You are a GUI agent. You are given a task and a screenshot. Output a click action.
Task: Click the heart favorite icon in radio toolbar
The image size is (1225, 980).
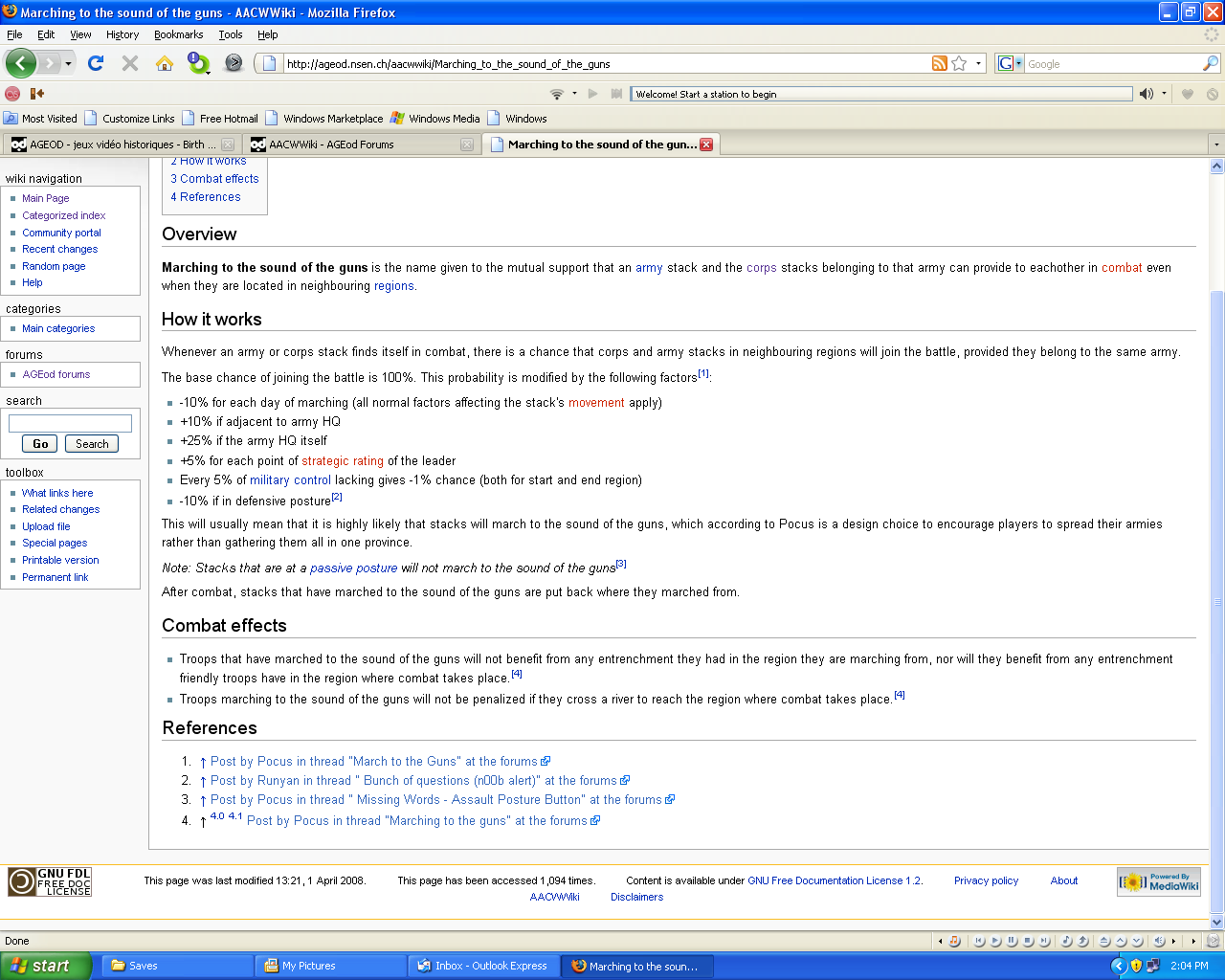click(x=1188, y=94)
